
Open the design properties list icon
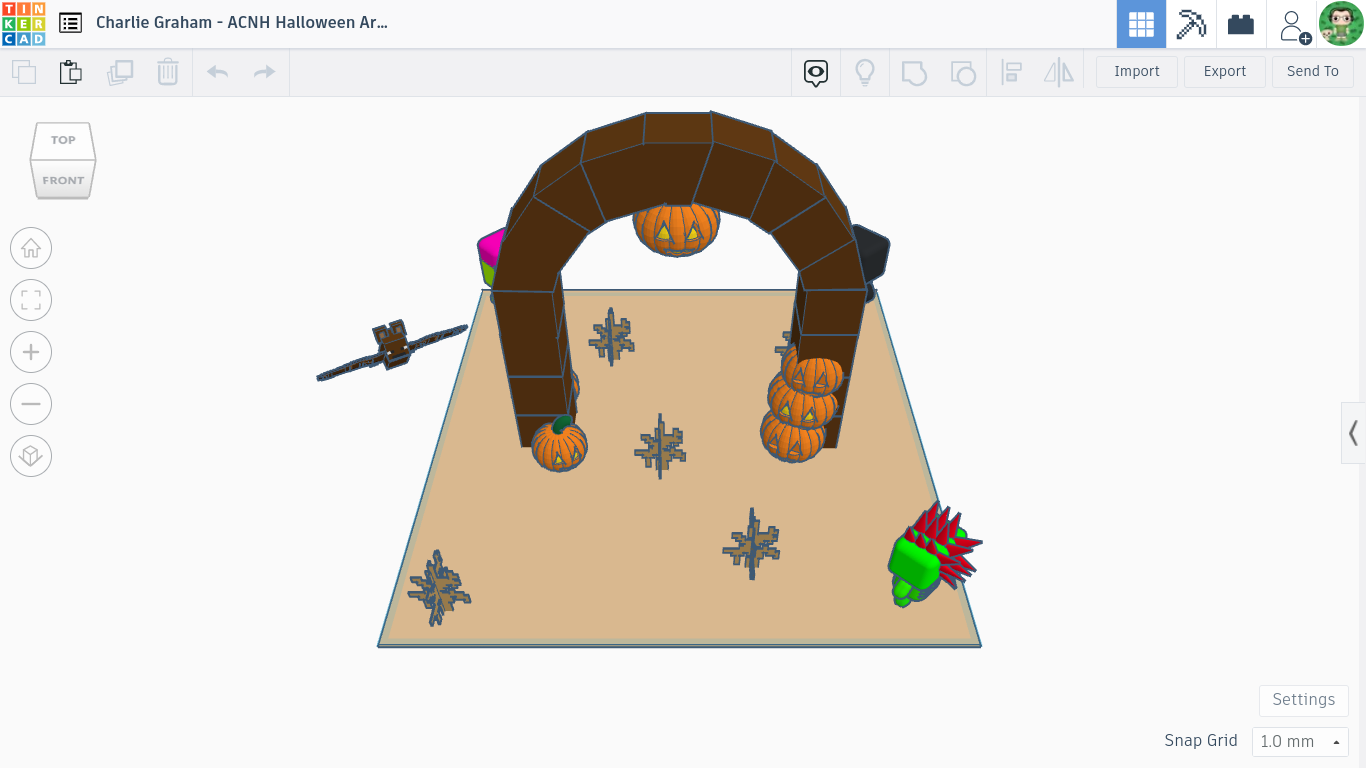pos(70,22)
